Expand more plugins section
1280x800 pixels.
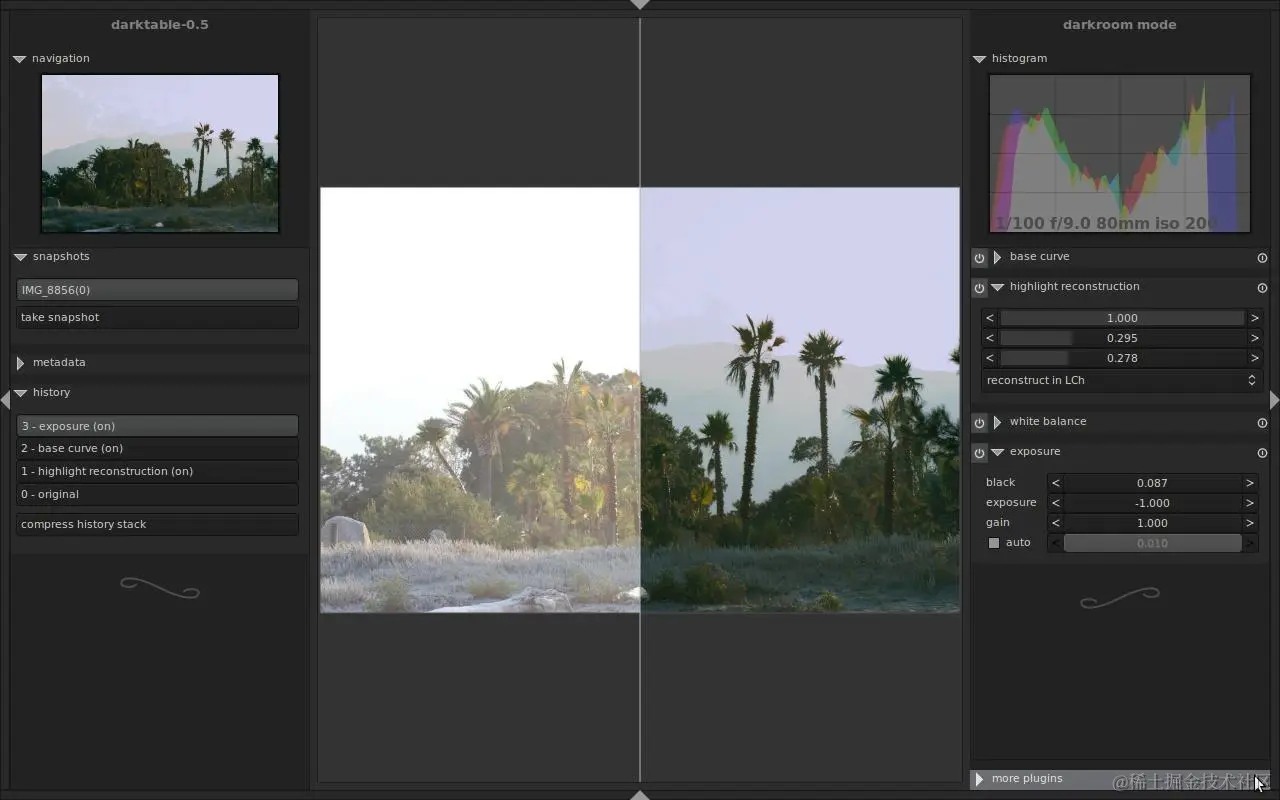tap(979, 779)
